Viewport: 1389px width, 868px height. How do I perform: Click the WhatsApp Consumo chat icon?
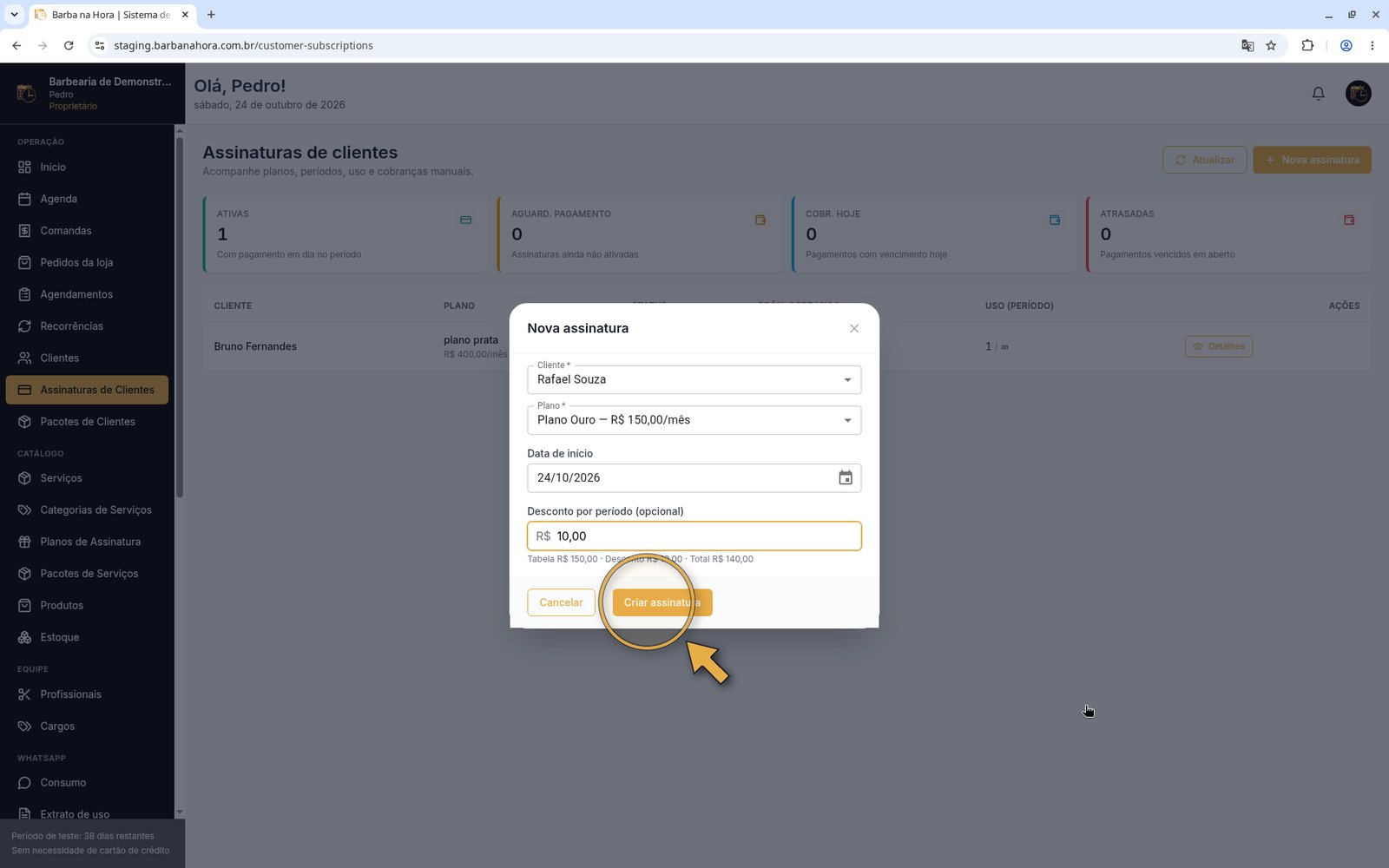click(24, 783)
